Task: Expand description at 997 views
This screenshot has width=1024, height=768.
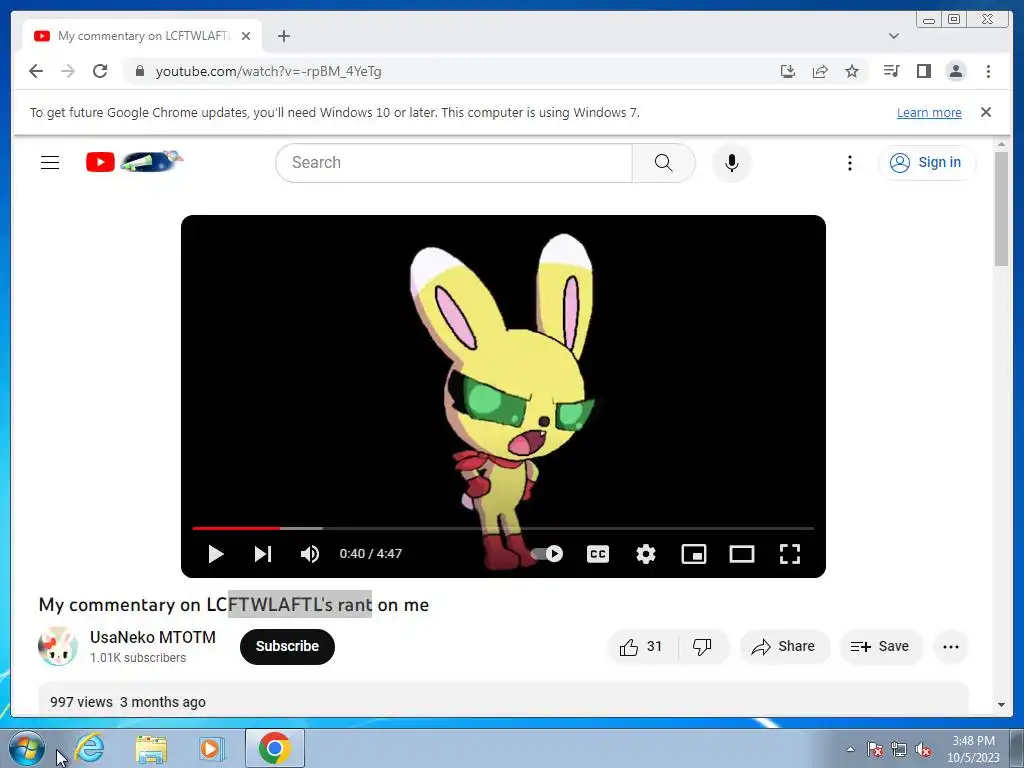Action: [x=503, y=699]
